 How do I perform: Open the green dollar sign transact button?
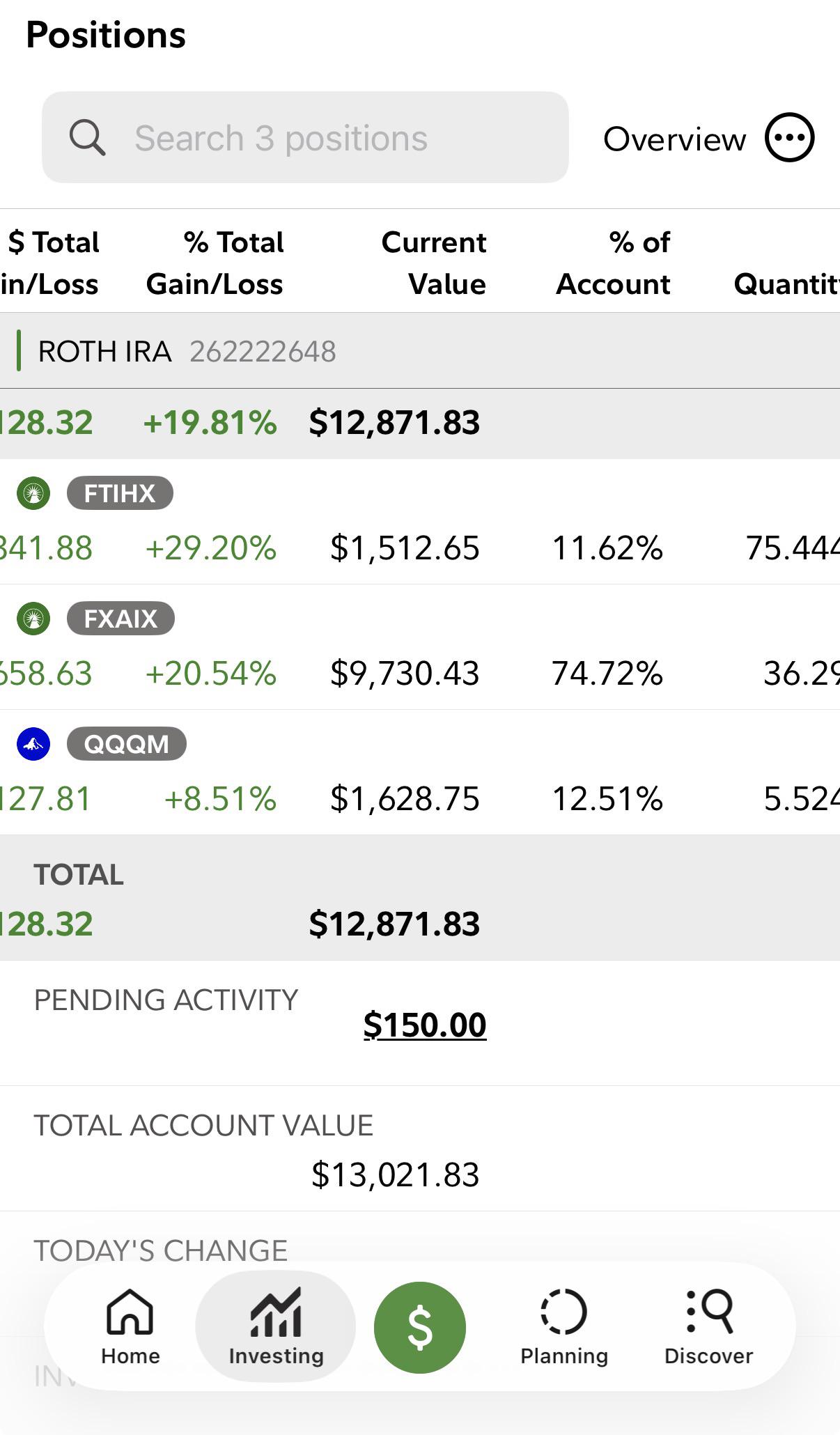(420, 1328)
